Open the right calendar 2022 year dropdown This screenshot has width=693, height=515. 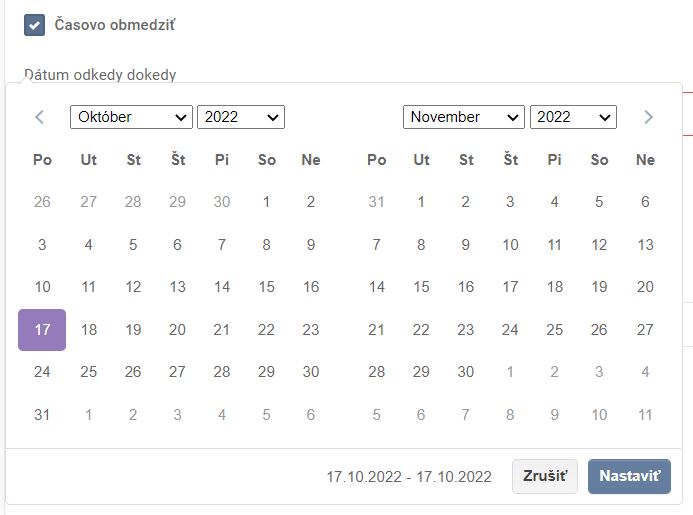573,117
